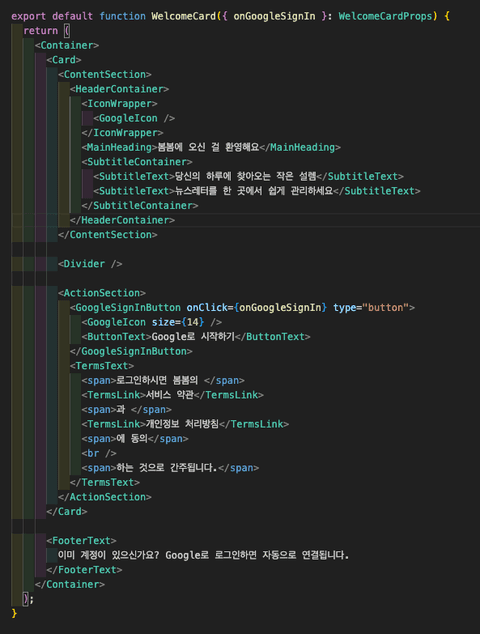Screen dimensions: 480x634
Task: Select the onGoogleSignIn parameter in the function signature
Action: pos(274,16)
